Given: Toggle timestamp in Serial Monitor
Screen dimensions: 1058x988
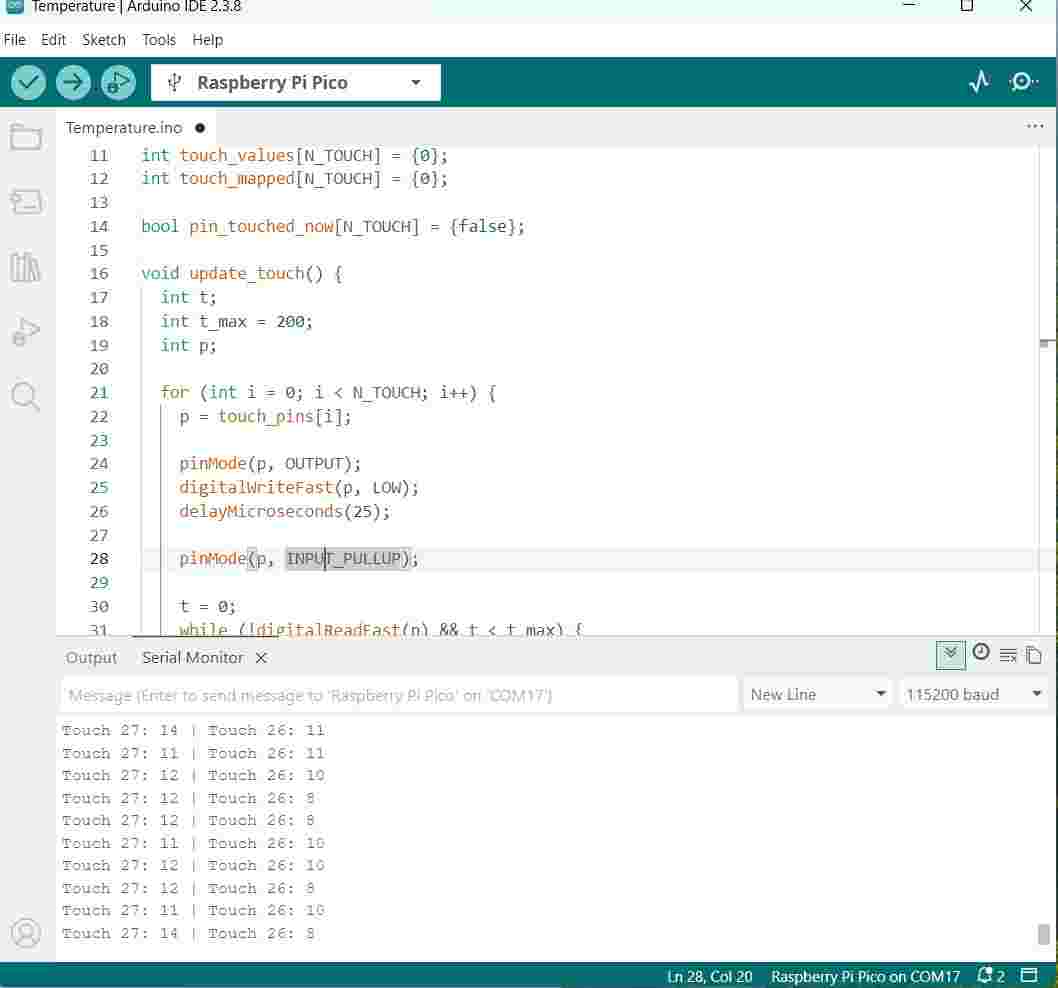Looking at the screenshot, I should 981,653.
